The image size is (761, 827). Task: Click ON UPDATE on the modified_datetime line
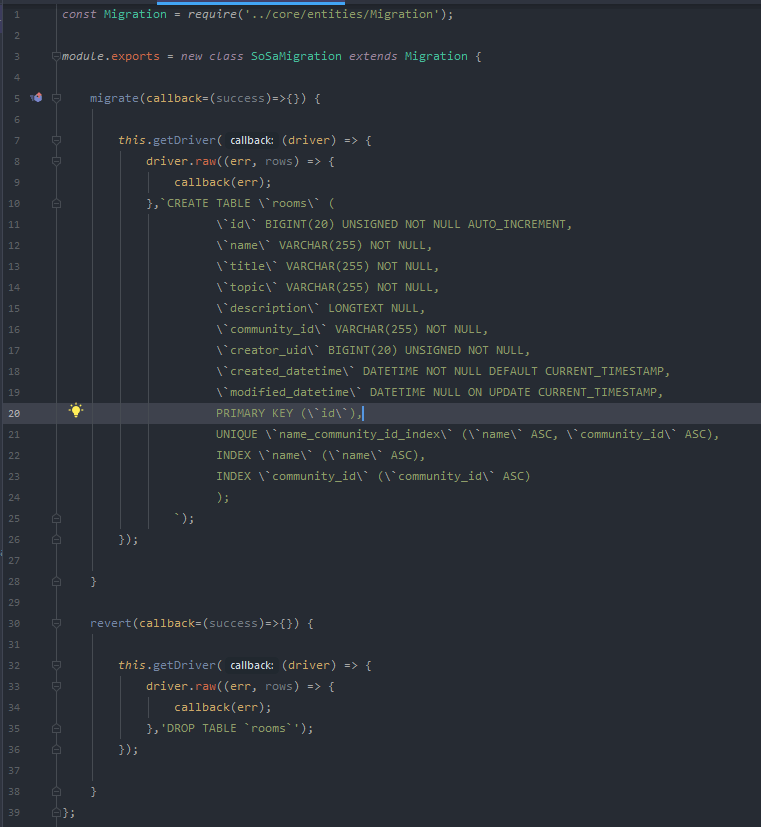pyautogui.click(x=499, y=392)
